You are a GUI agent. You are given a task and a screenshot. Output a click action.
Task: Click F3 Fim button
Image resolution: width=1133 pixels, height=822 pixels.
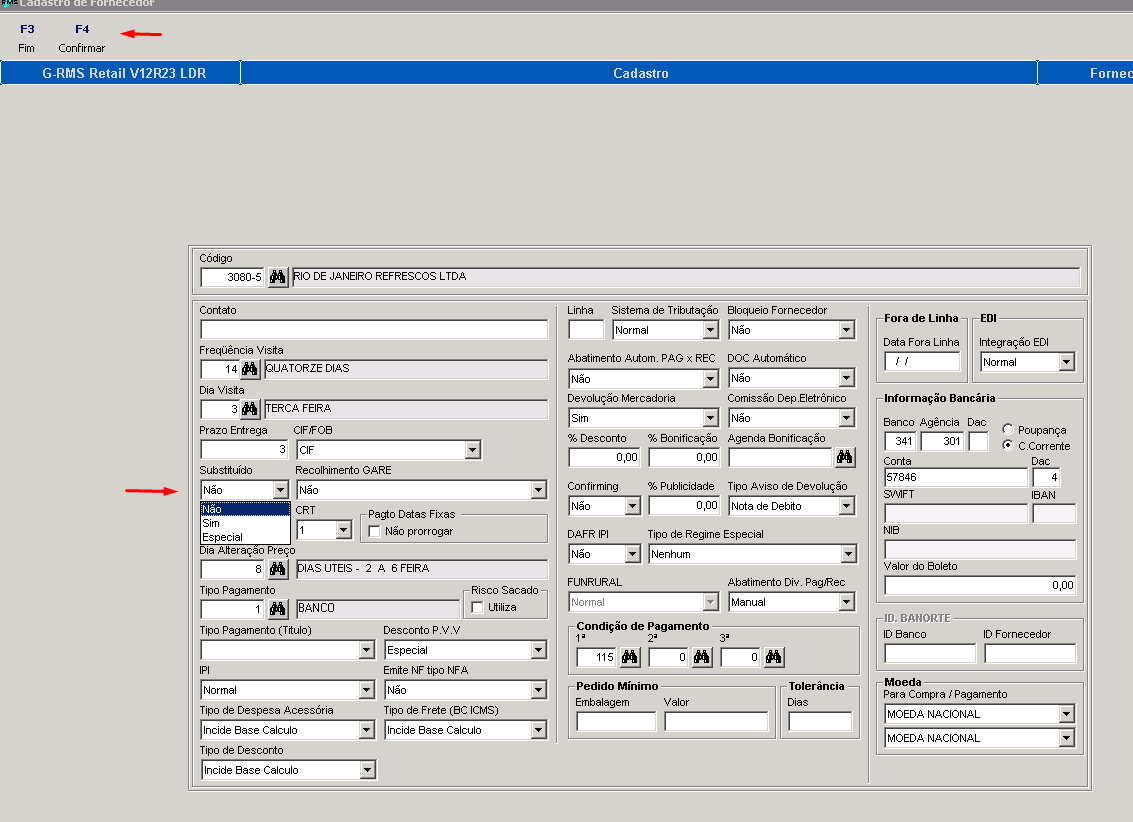27,38
